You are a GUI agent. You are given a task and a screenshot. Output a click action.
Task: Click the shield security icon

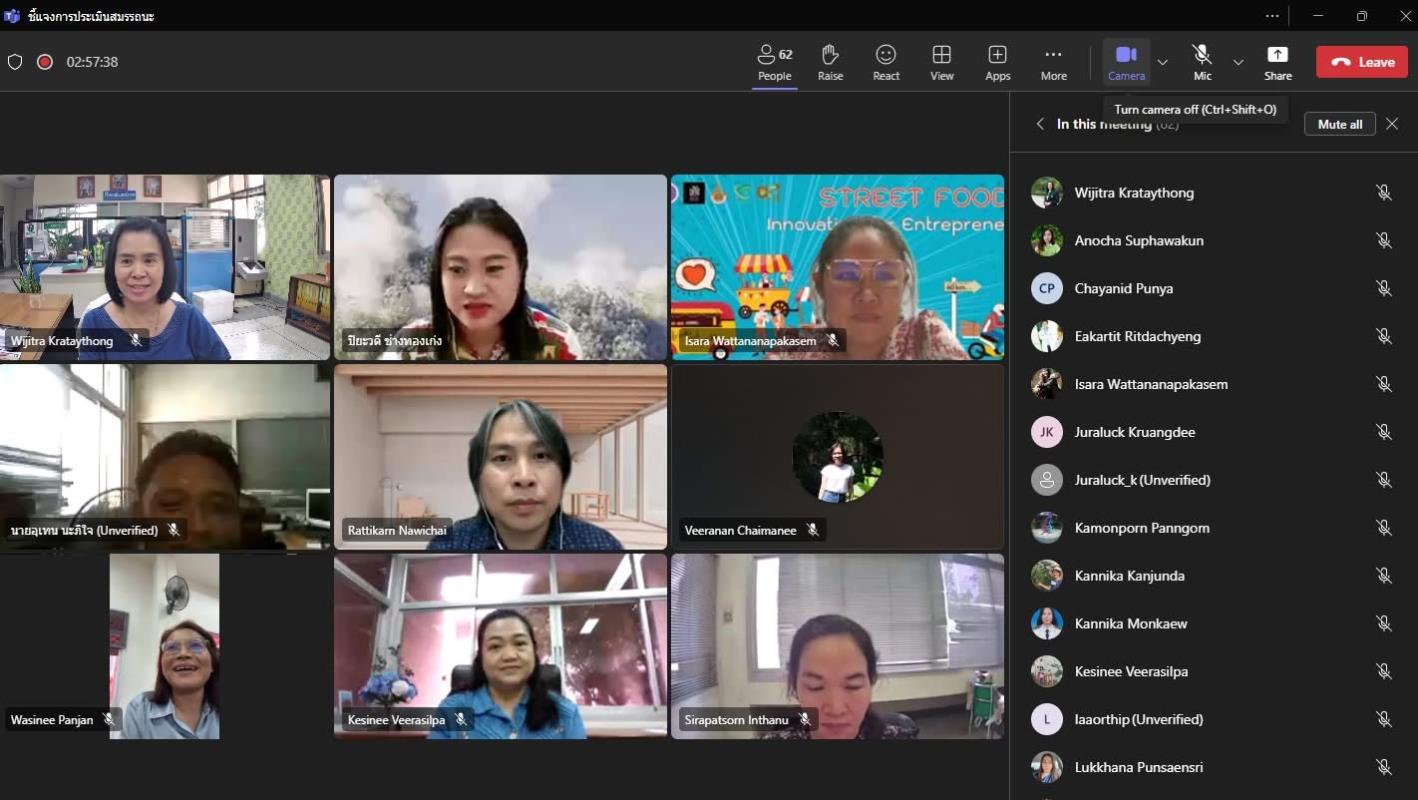[15, 62]
